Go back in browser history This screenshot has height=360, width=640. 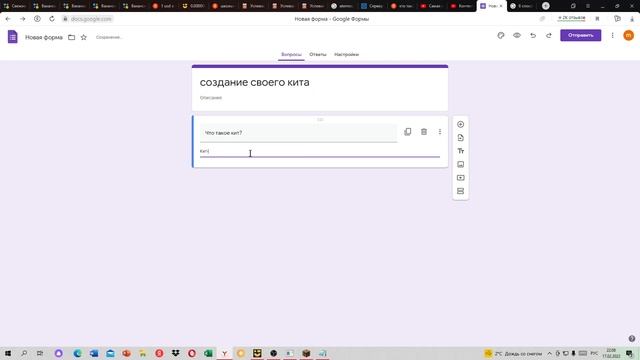tap(8, 19)
